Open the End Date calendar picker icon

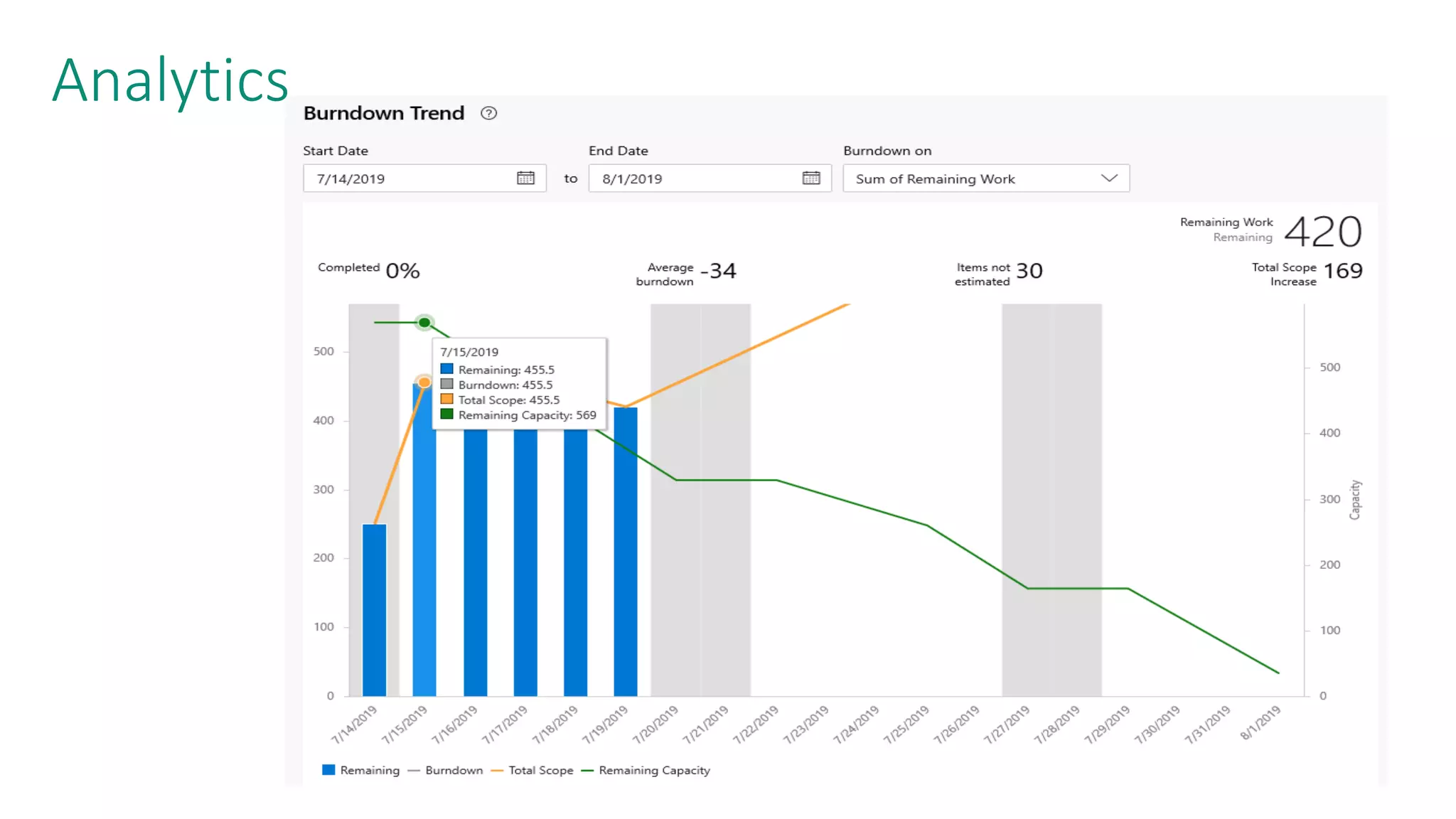point(811,178)
